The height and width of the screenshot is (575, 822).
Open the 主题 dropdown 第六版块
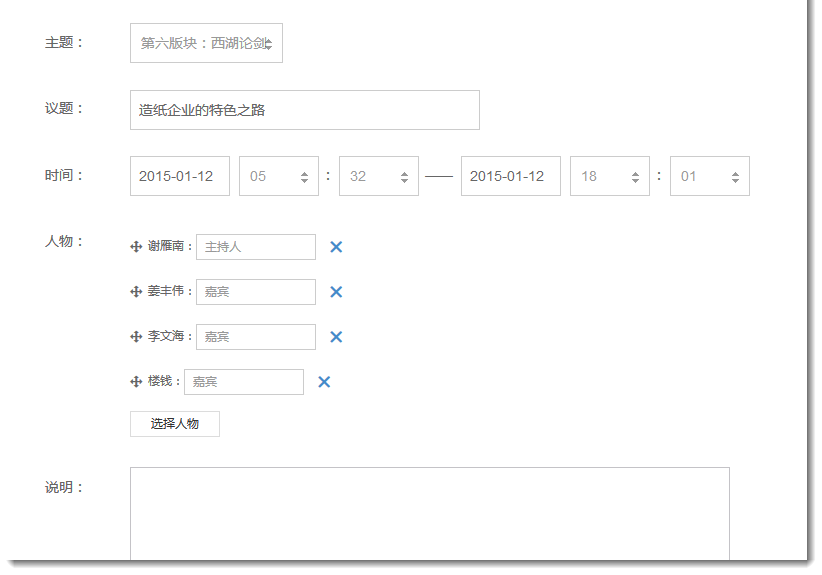(206, 43)
